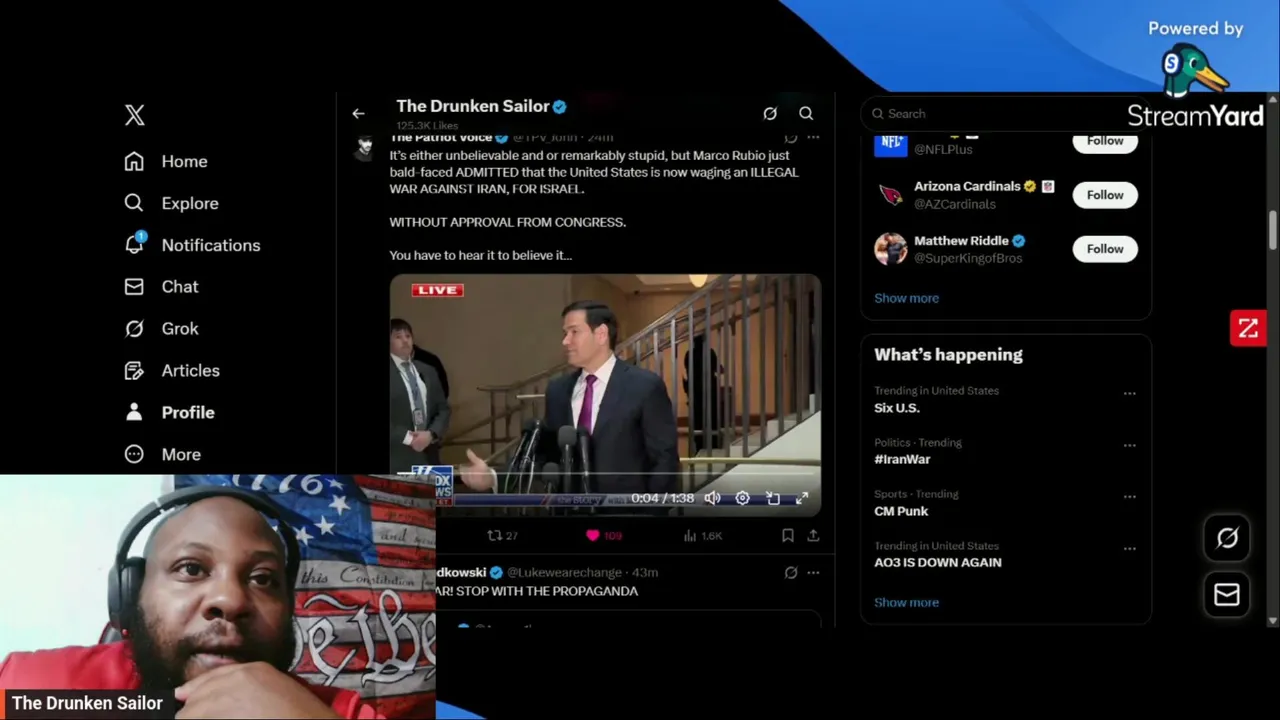Unlike the post with 109 likes

click(x=604, y=536)
